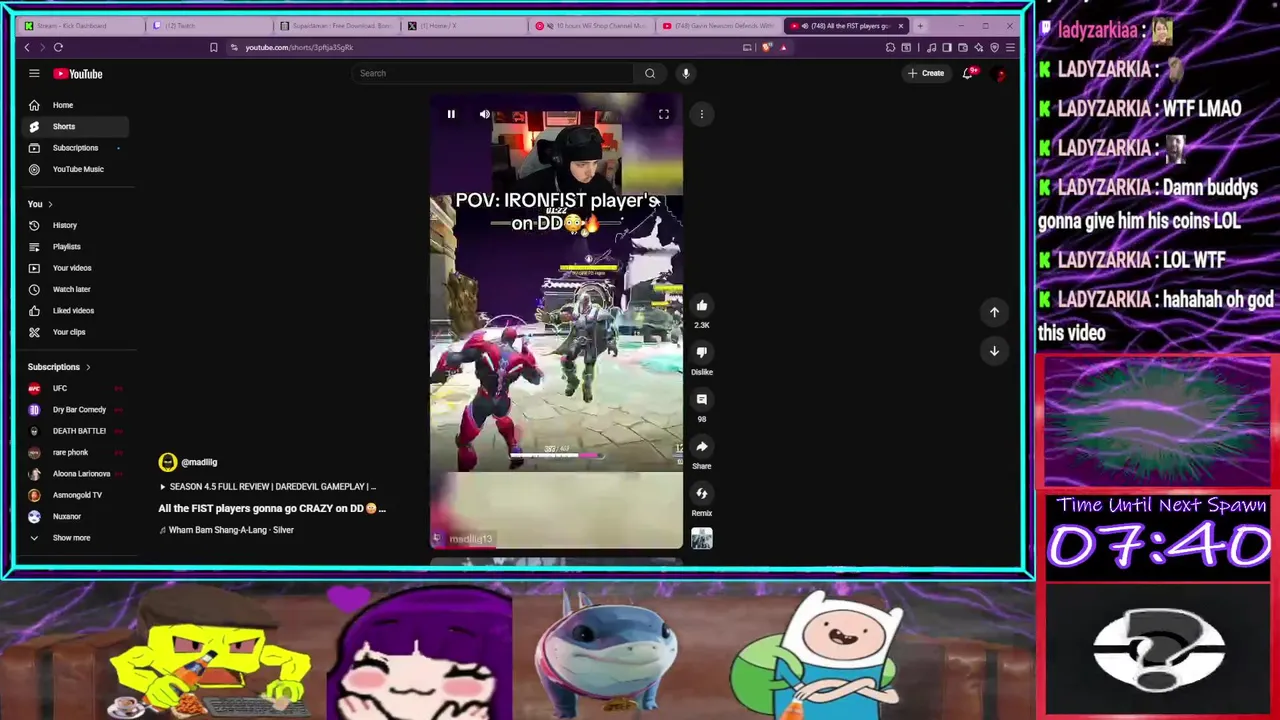Open Aloona Larionova channel
The image size is (1280, 720).
(x=75, y=474)
